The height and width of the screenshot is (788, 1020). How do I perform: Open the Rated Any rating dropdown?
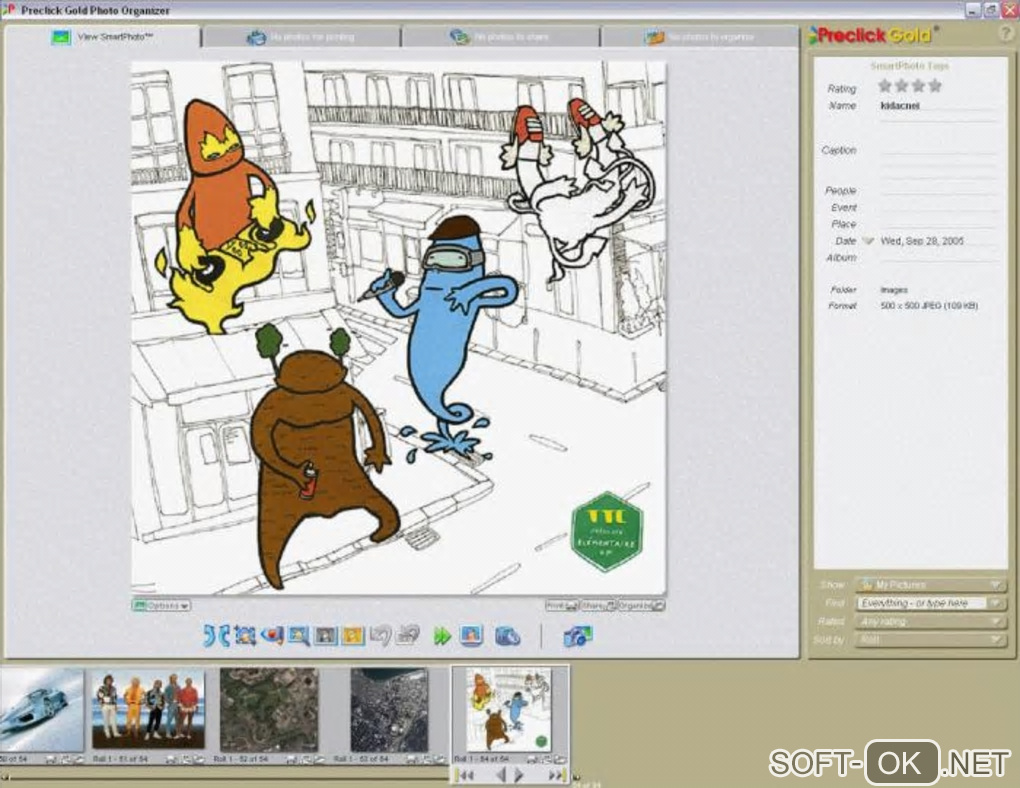(930, 621)
